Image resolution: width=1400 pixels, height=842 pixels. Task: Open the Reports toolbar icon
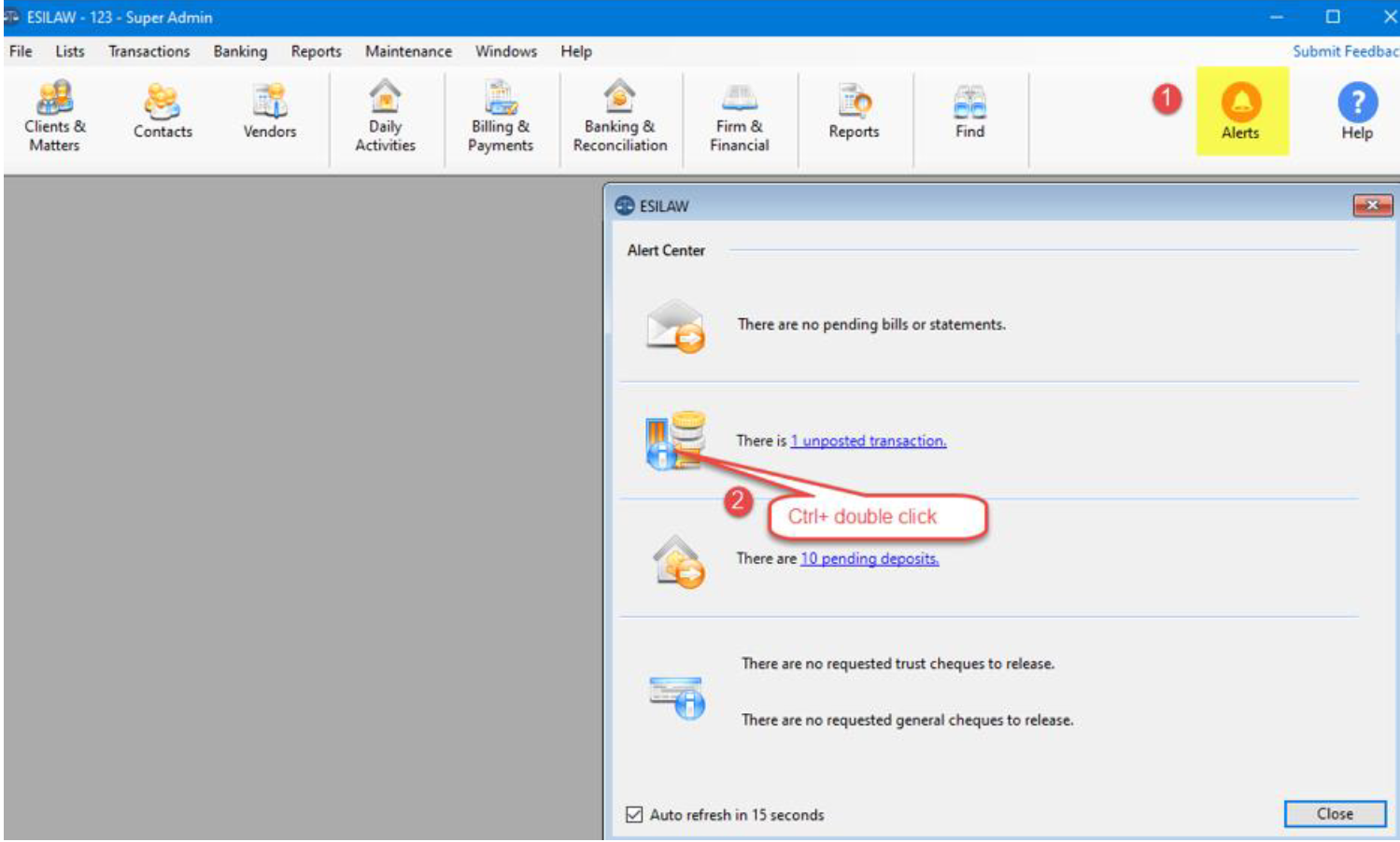tap(854, 112)
